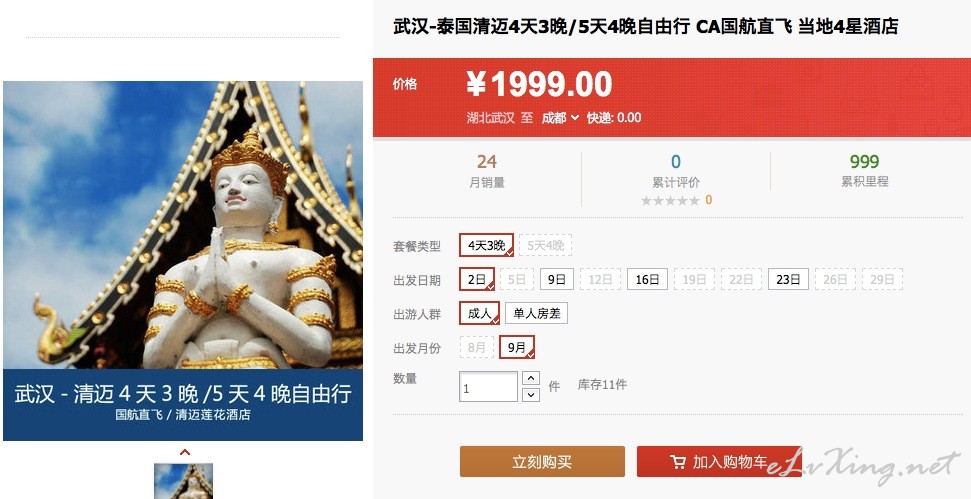Choose the 单人房差 traveler option
Image resolution: width=971 pixels, height=499 pixels.
pyautogui.click(x=536, y=313)
